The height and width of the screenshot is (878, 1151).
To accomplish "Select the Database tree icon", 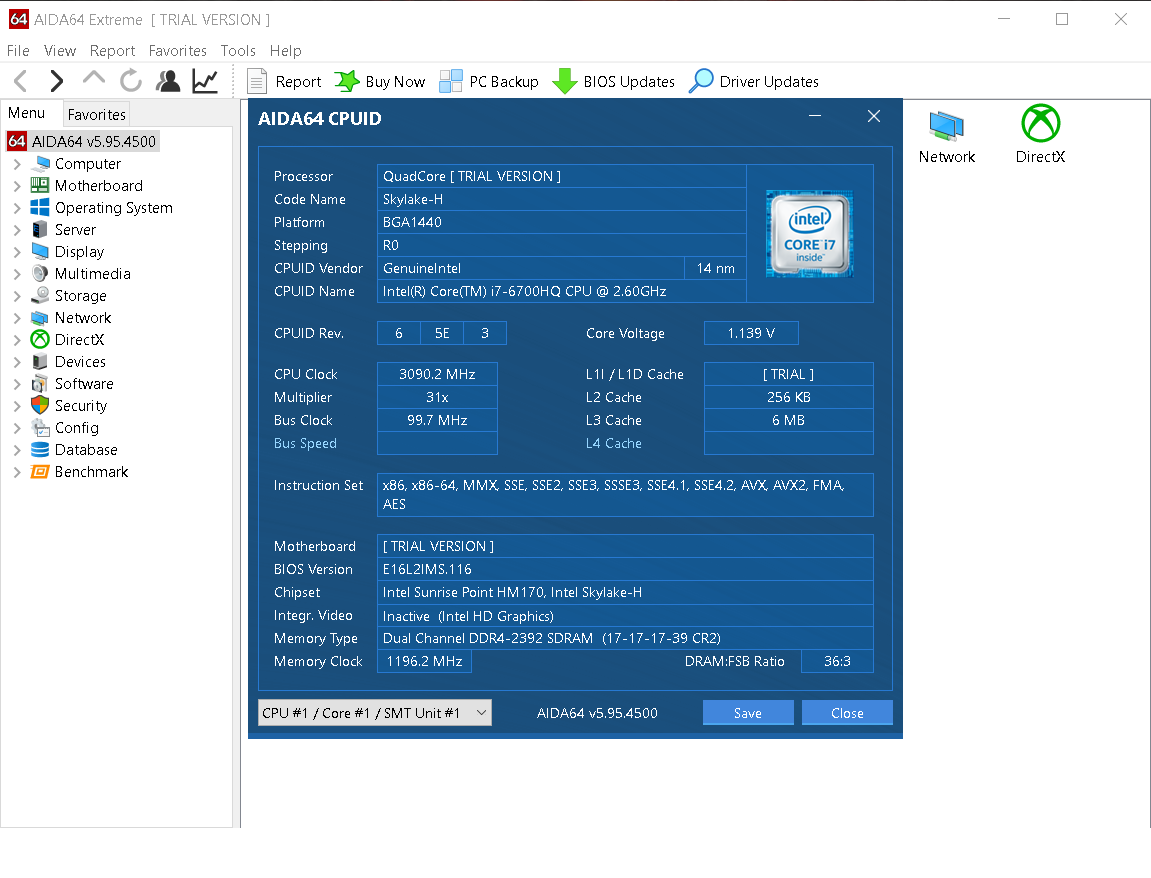I will click(40, 449).
